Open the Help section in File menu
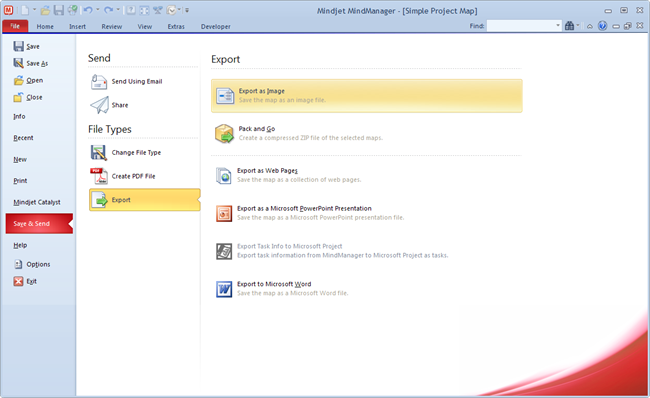The width and height of the screenshot is (650, 398). pyautogui.click(x=20, y=245)
